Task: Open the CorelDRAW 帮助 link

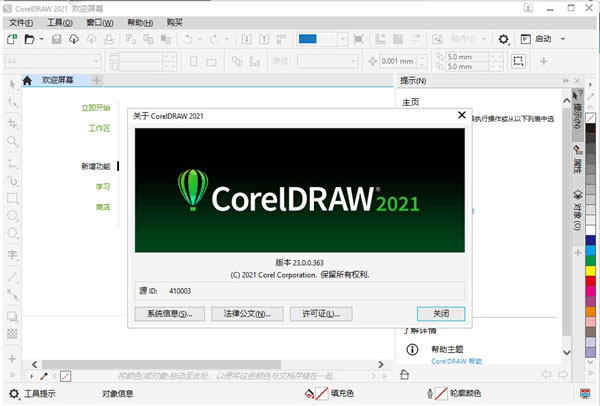Action: 457,361
